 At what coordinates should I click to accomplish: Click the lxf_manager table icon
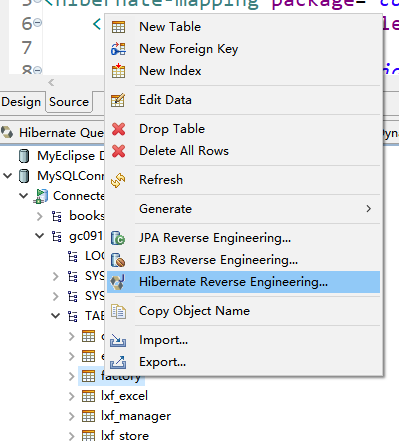(x=88, y=416)
